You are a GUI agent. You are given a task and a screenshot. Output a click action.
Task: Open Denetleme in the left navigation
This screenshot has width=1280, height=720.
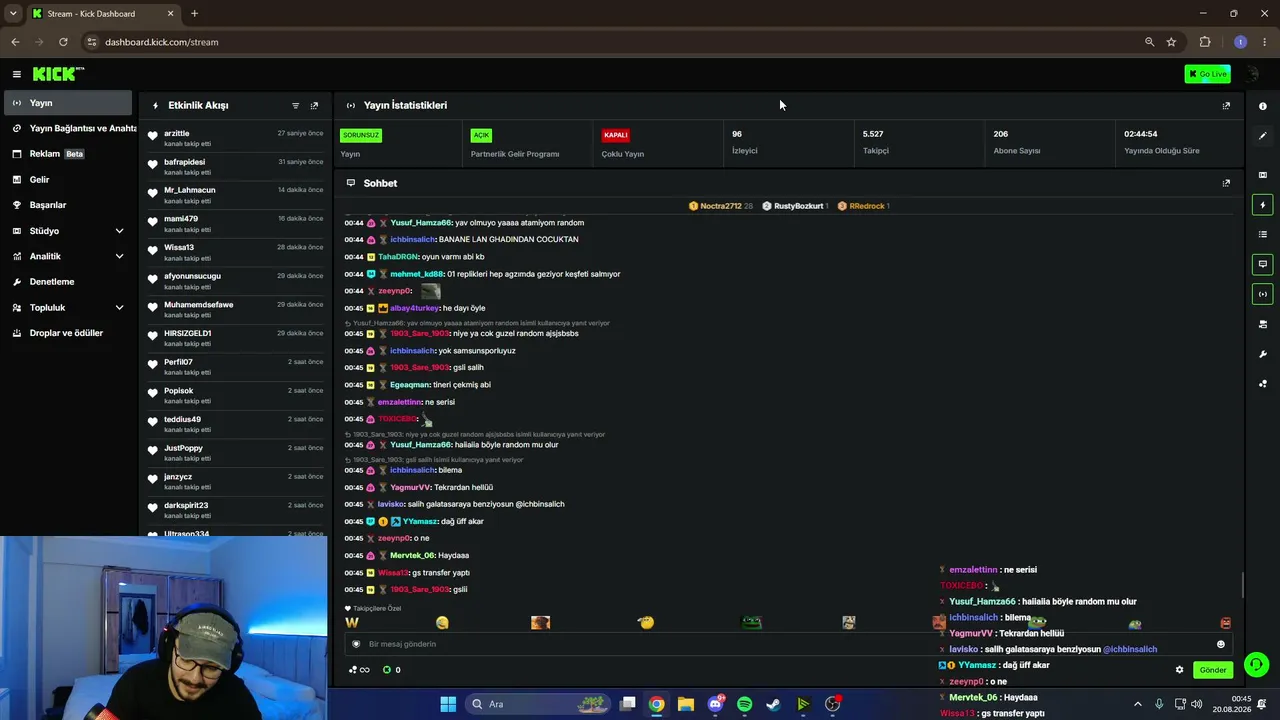(x=68, y=282)
